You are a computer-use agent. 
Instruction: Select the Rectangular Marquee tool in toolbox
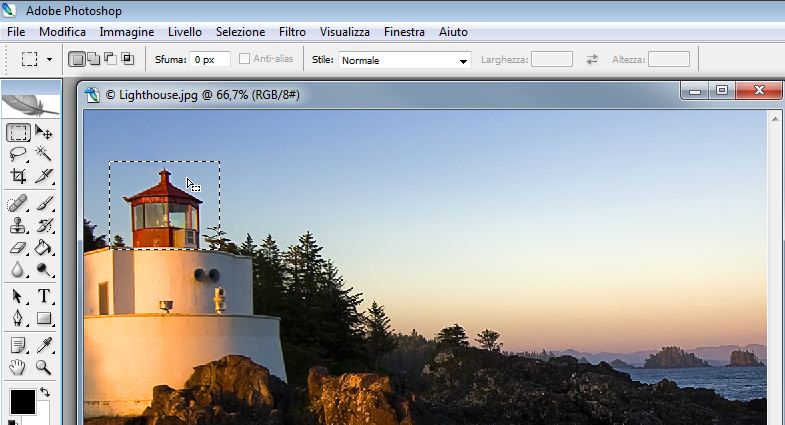tap(18, 133)
